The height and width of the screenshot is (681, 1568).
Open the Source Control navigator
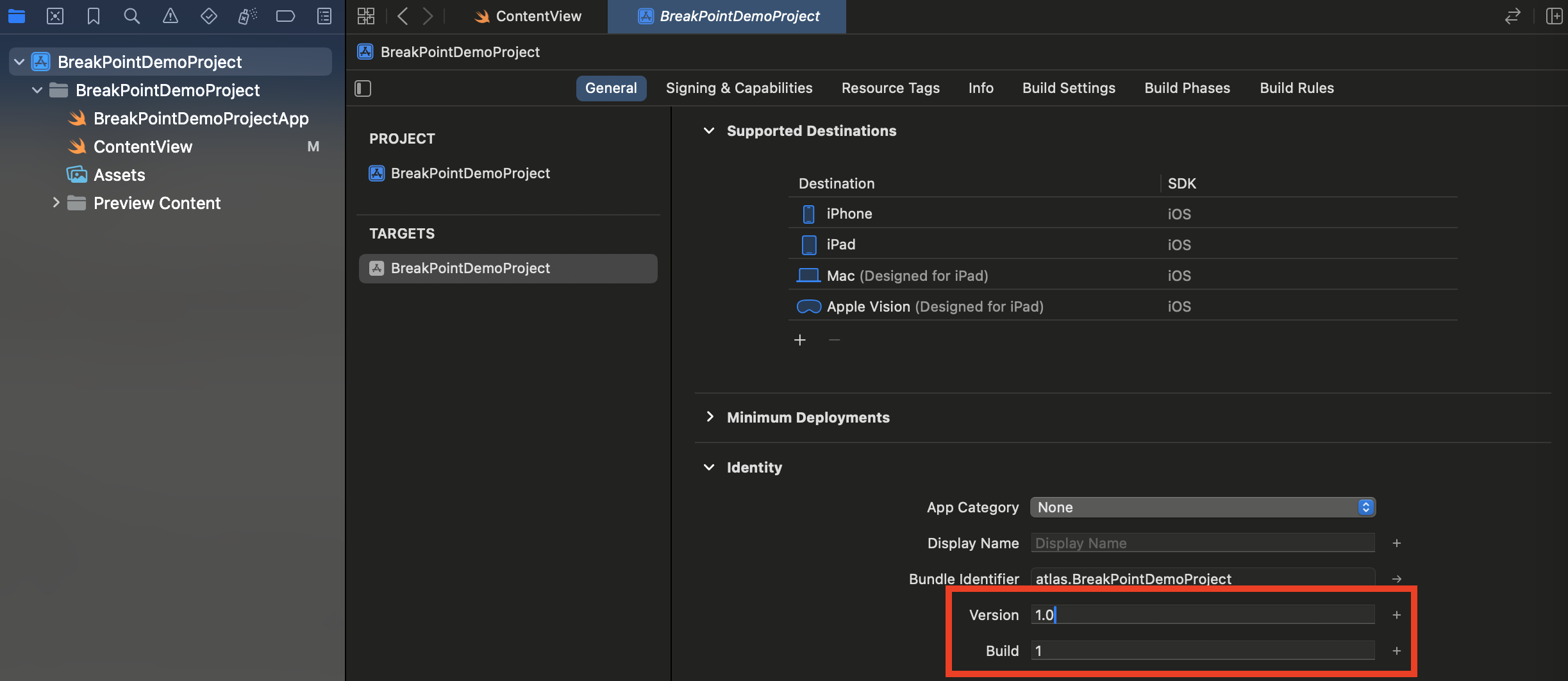coord(55,16)
